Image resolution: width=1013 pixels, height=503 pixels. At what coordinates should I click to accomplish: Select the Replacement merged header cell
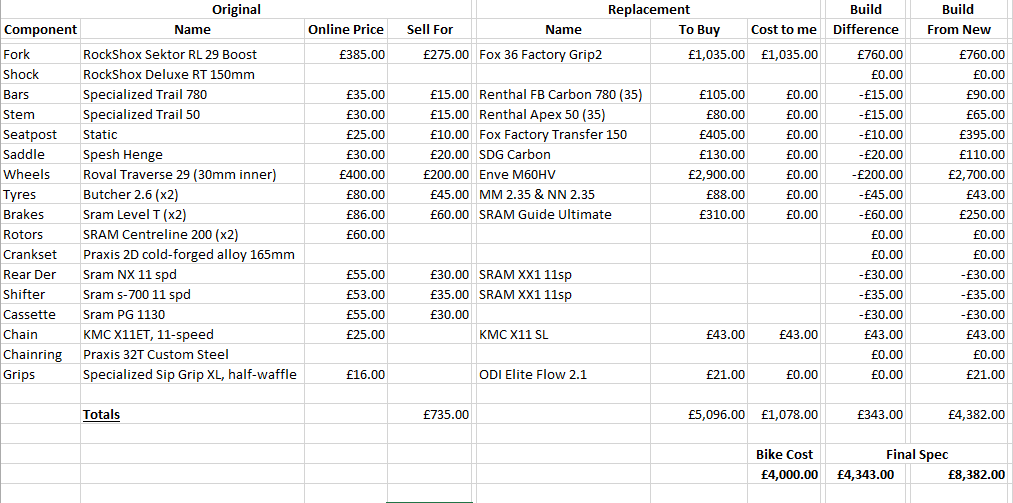tap(649, 9)
